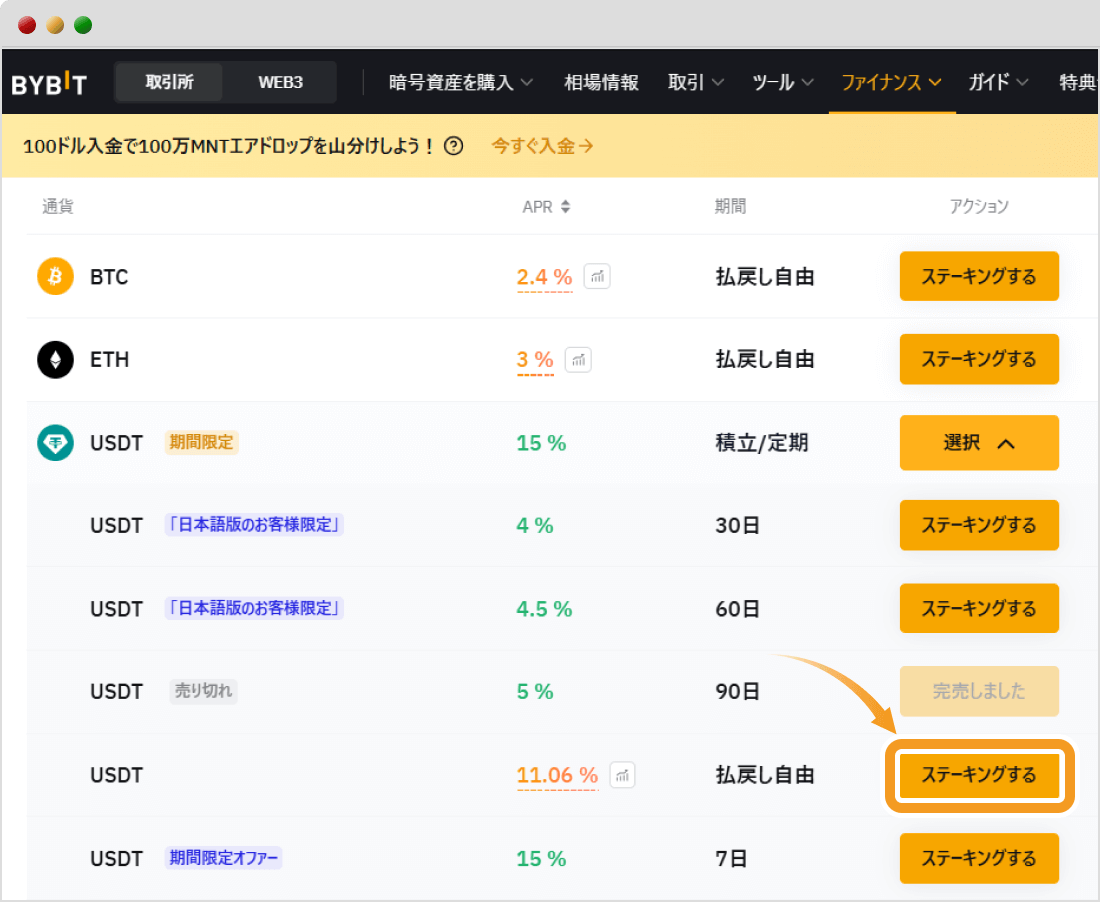Follow the 今すぐ入金 link
Screen dimensions: 1100x902
point(542,146)
